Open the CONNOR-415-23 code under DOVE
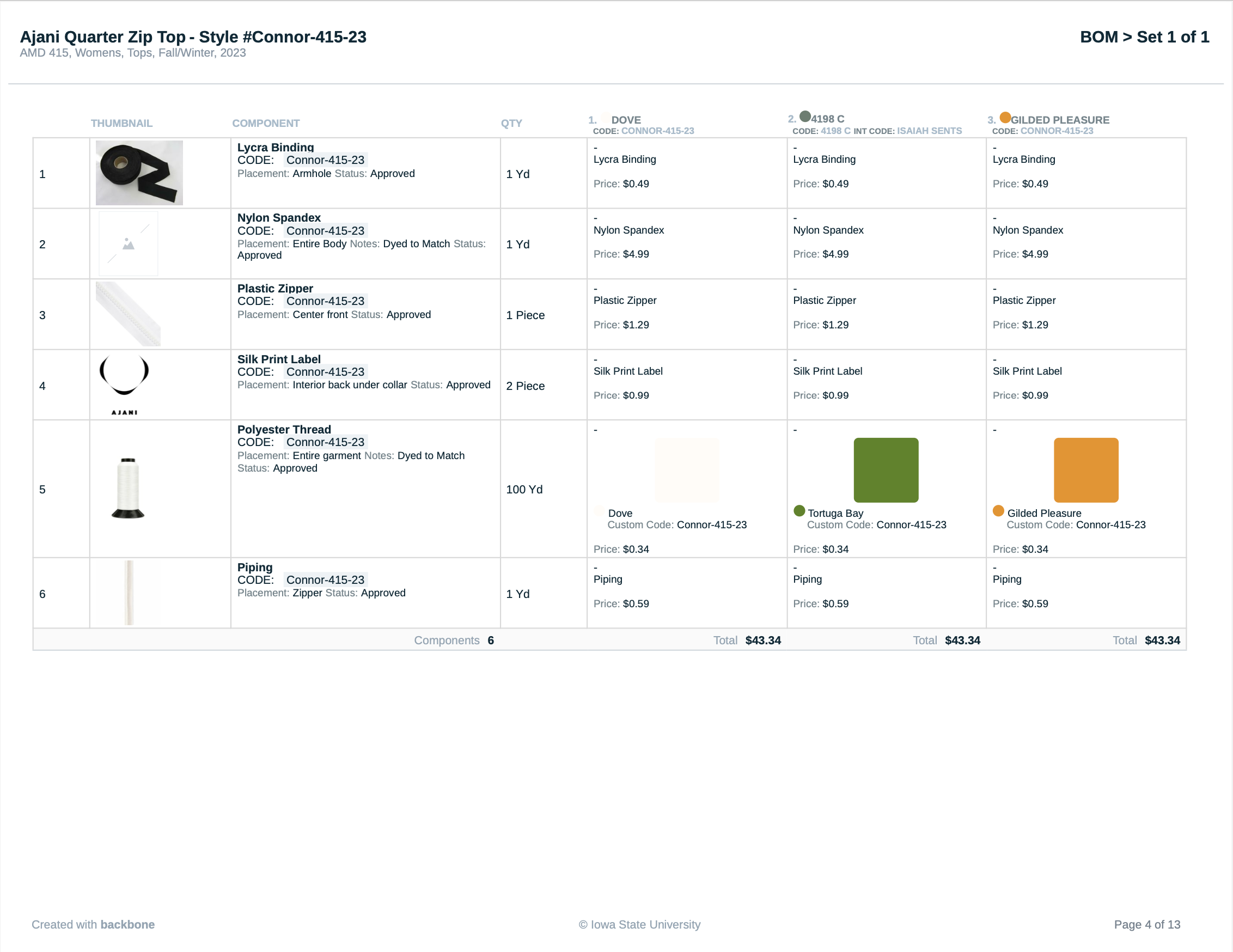This screenshot has width=1233, height=952. (657, 130)
